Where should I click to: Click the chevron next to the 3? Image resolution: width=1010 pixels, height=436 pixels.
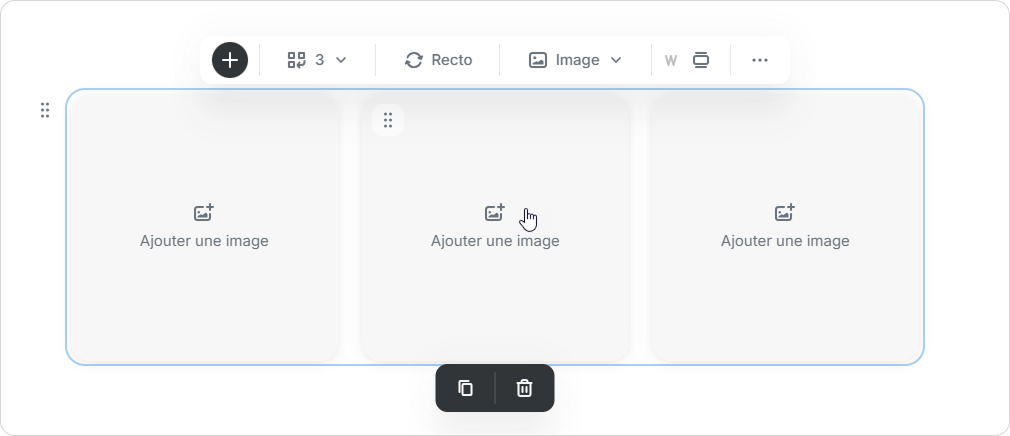[341, 60]
